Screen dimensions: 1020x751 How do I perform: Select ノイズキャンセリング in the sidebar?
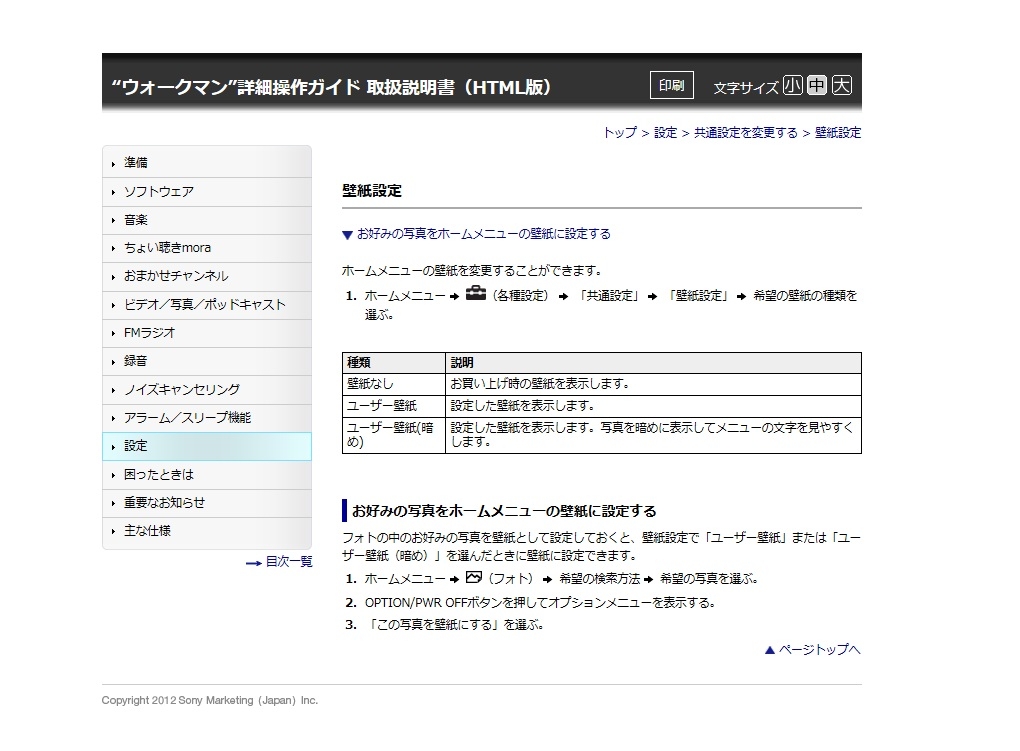pos(181,390)
